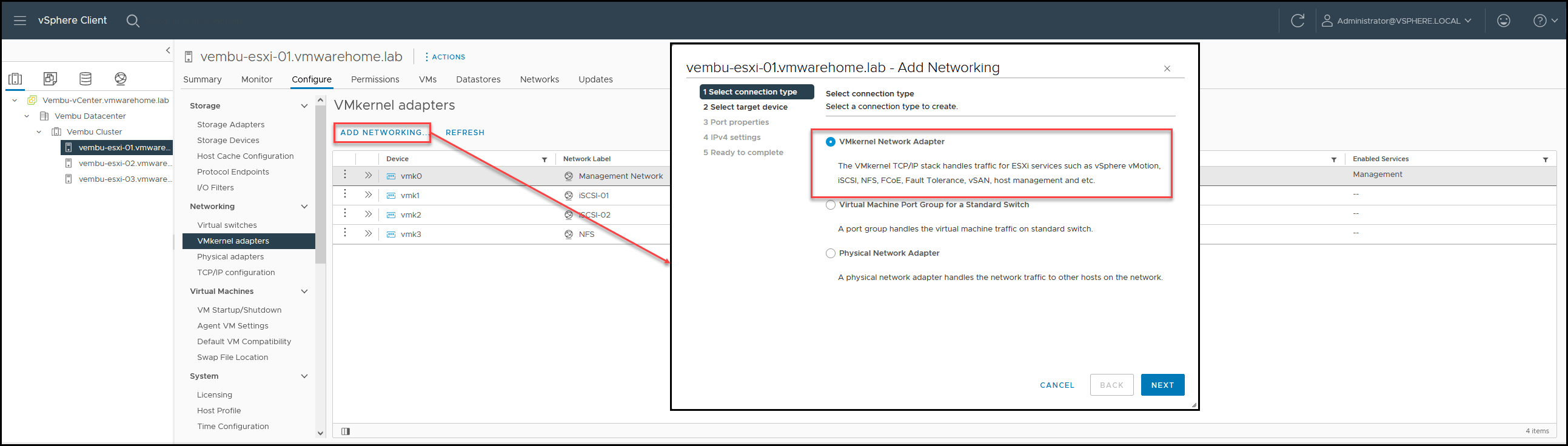Click NEXT in Add Networking dialog
This screenshot has width=1568, height=446.
pyautogui.click(x=1162, y=385)
